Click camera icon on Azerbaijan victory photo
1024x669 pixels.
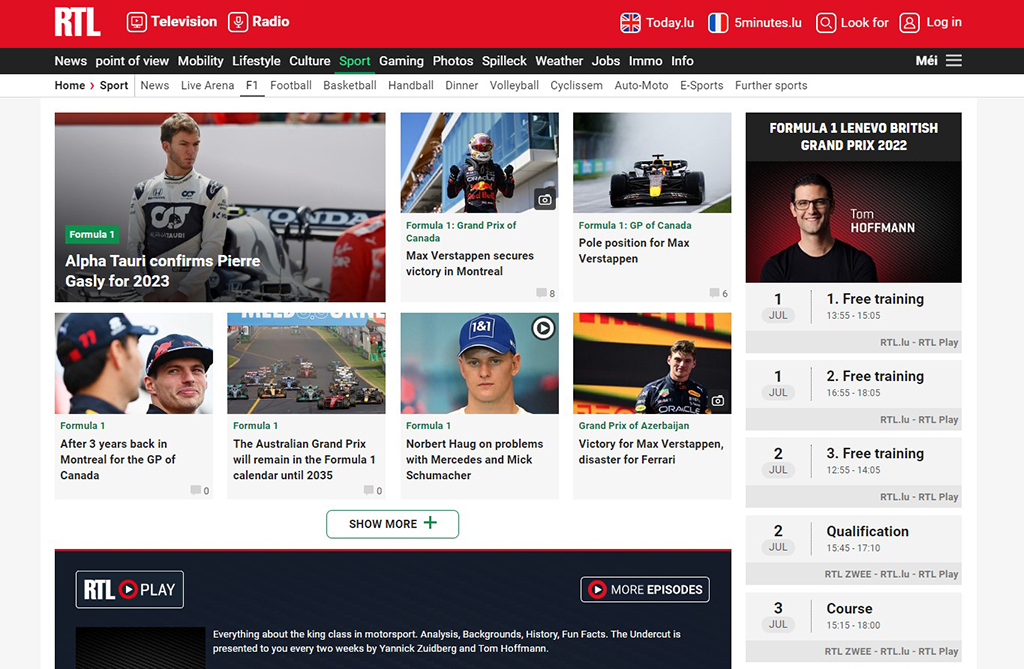pyautogui.click(x=718, y=400)
